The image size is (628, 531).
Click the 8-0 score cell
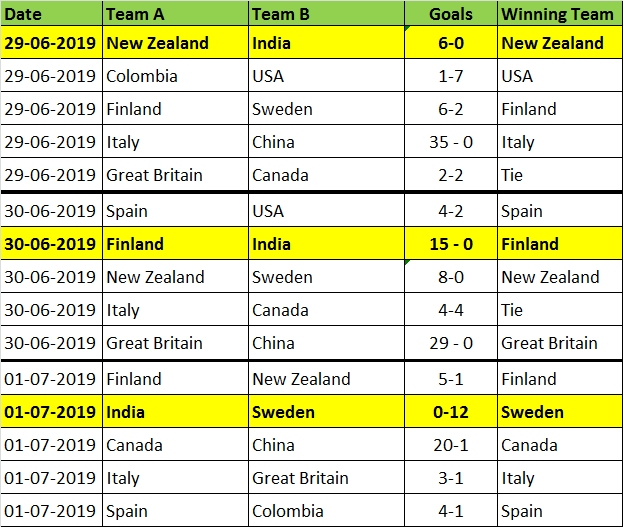(x=451, y=277)
